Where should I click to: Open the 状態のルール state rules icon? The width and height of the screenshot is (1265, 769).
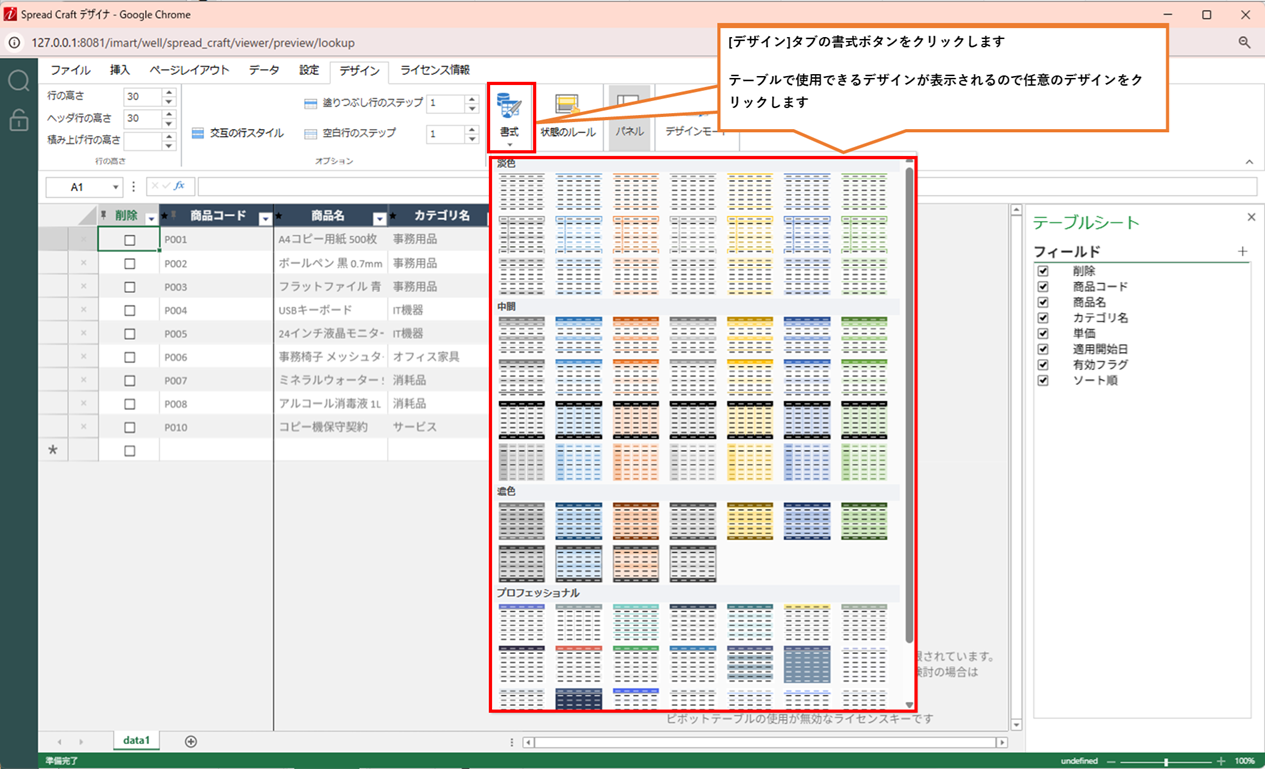click(567, 105)
